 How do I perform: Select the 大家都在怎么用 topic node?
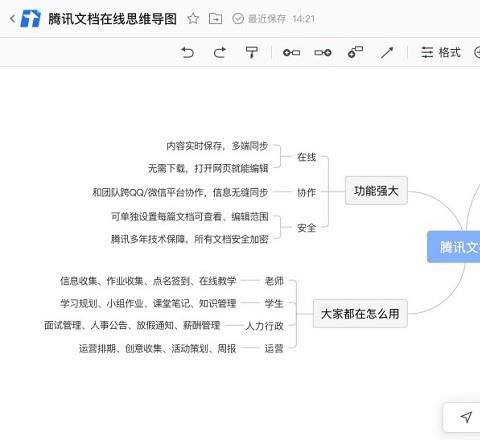point(360,314)
